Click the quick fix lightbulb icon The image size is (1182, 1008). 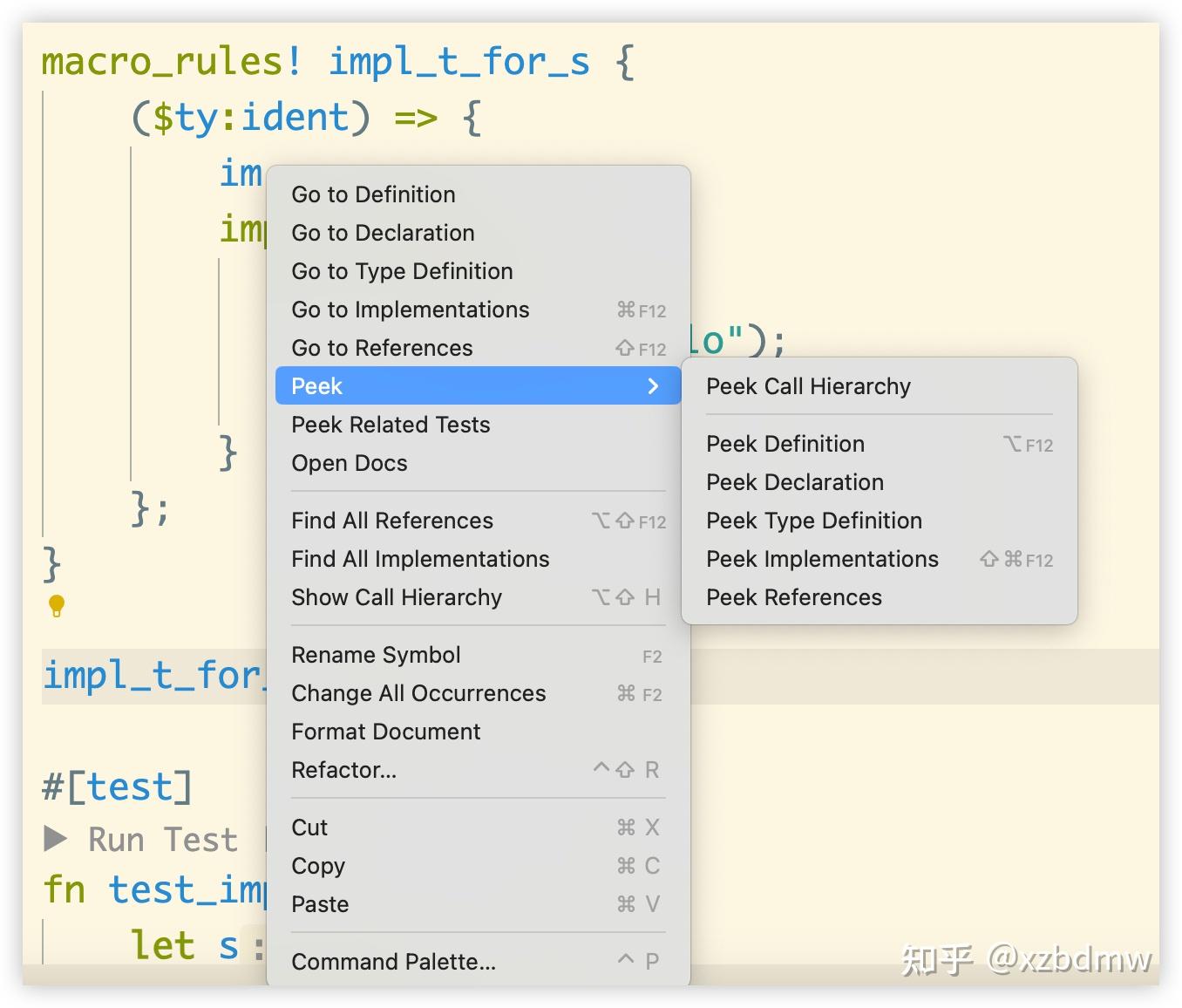click(x=56, y=606)
